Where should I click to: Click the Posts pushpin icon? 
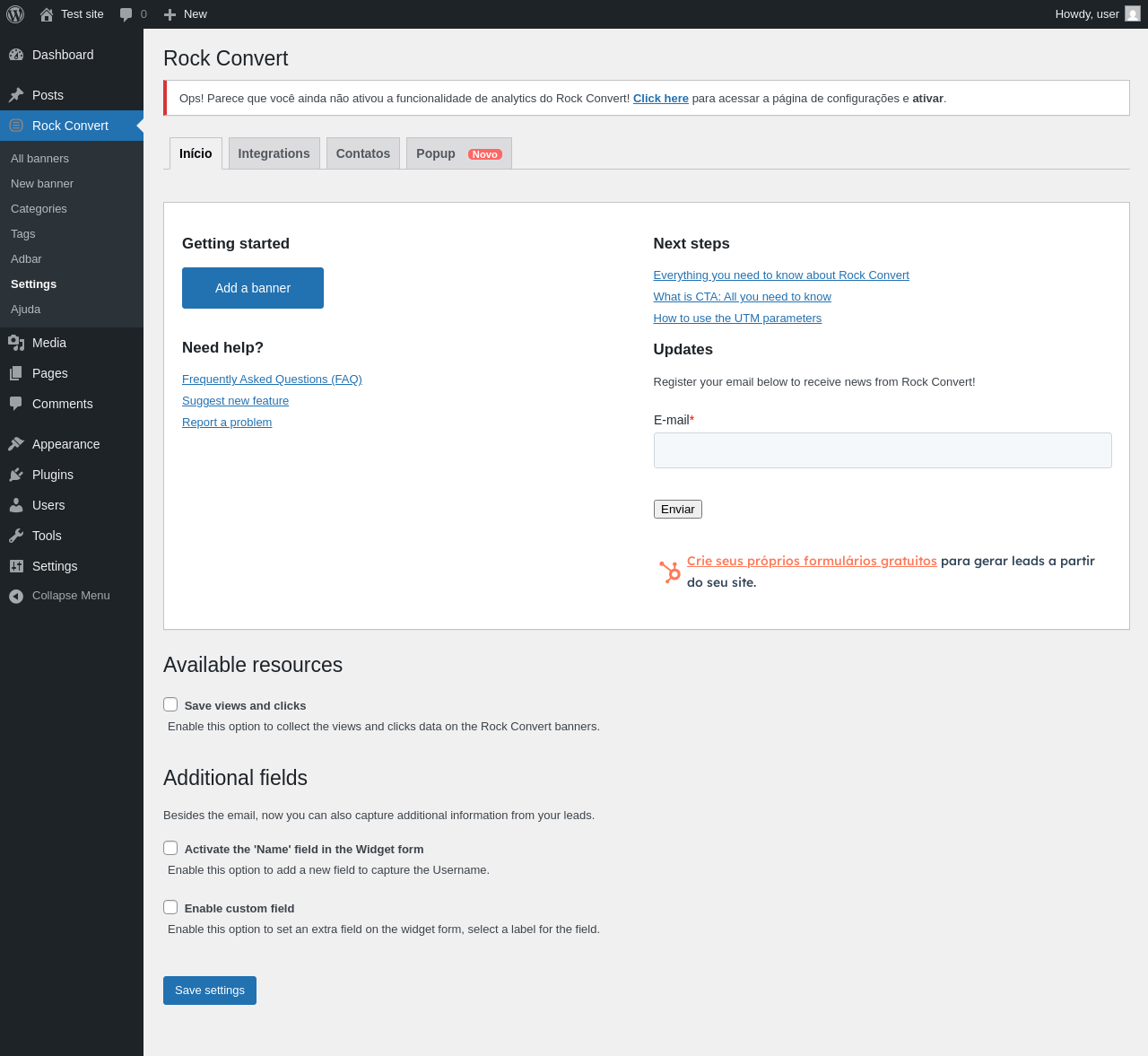(x=16, y=95)
